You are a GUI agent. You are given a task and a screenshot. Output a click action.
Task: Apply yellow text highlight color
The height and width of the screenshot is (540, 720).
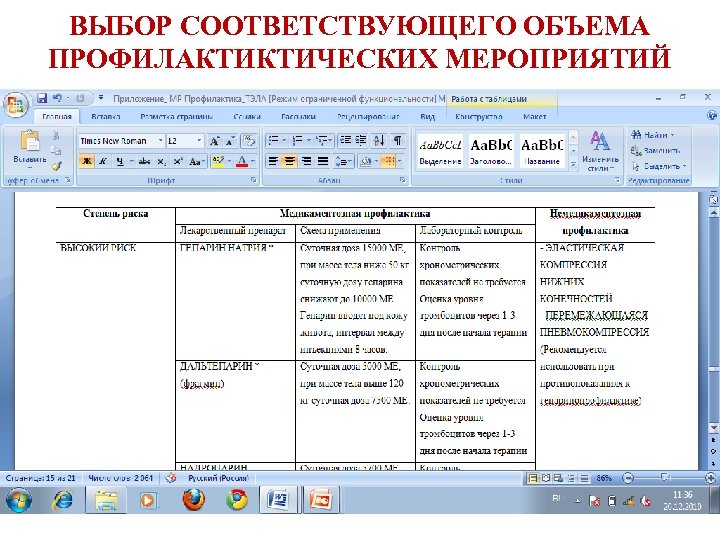(x=218, y=161)
